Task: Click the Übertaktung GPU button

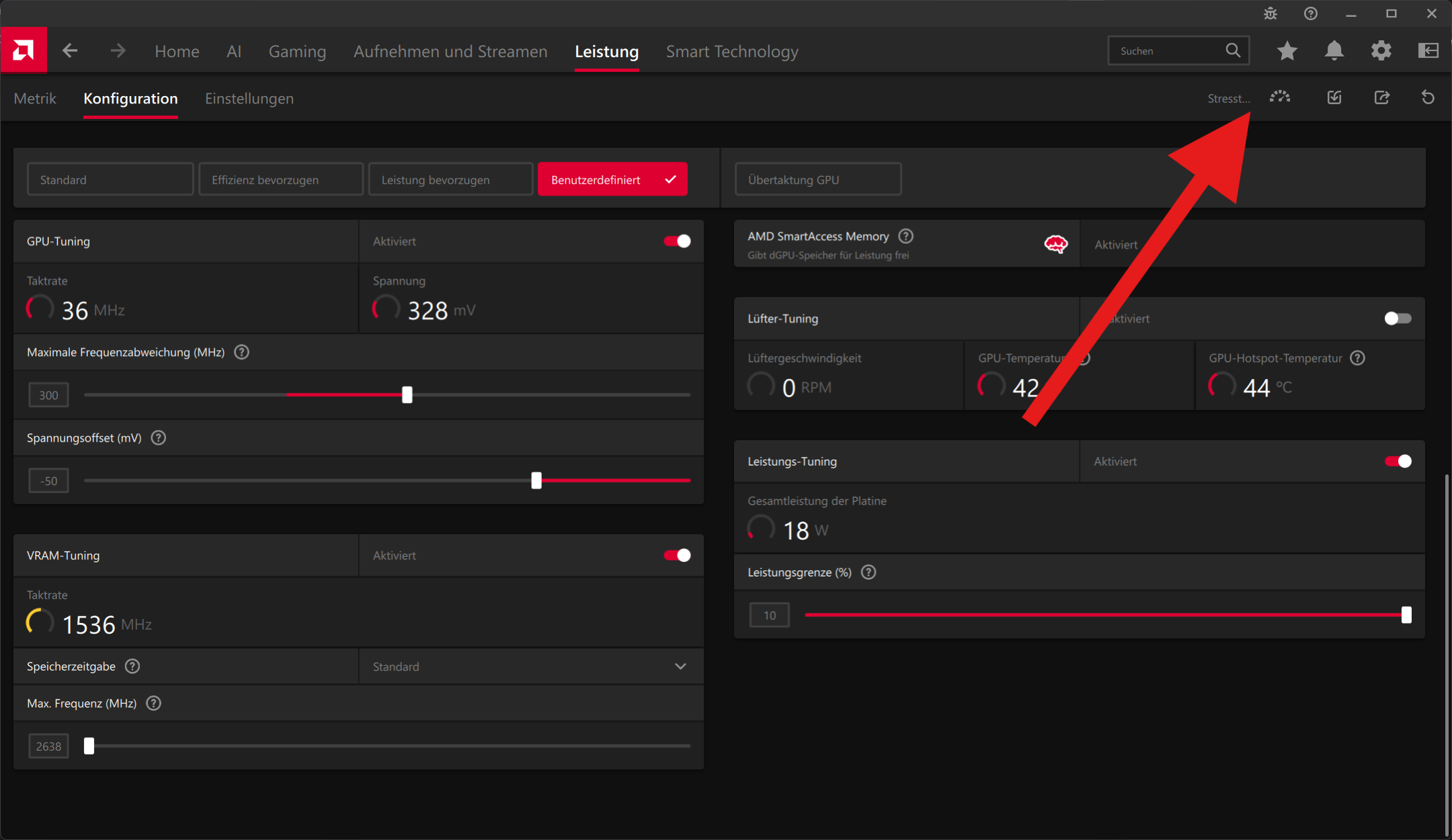Action: (x=818, y=179)
